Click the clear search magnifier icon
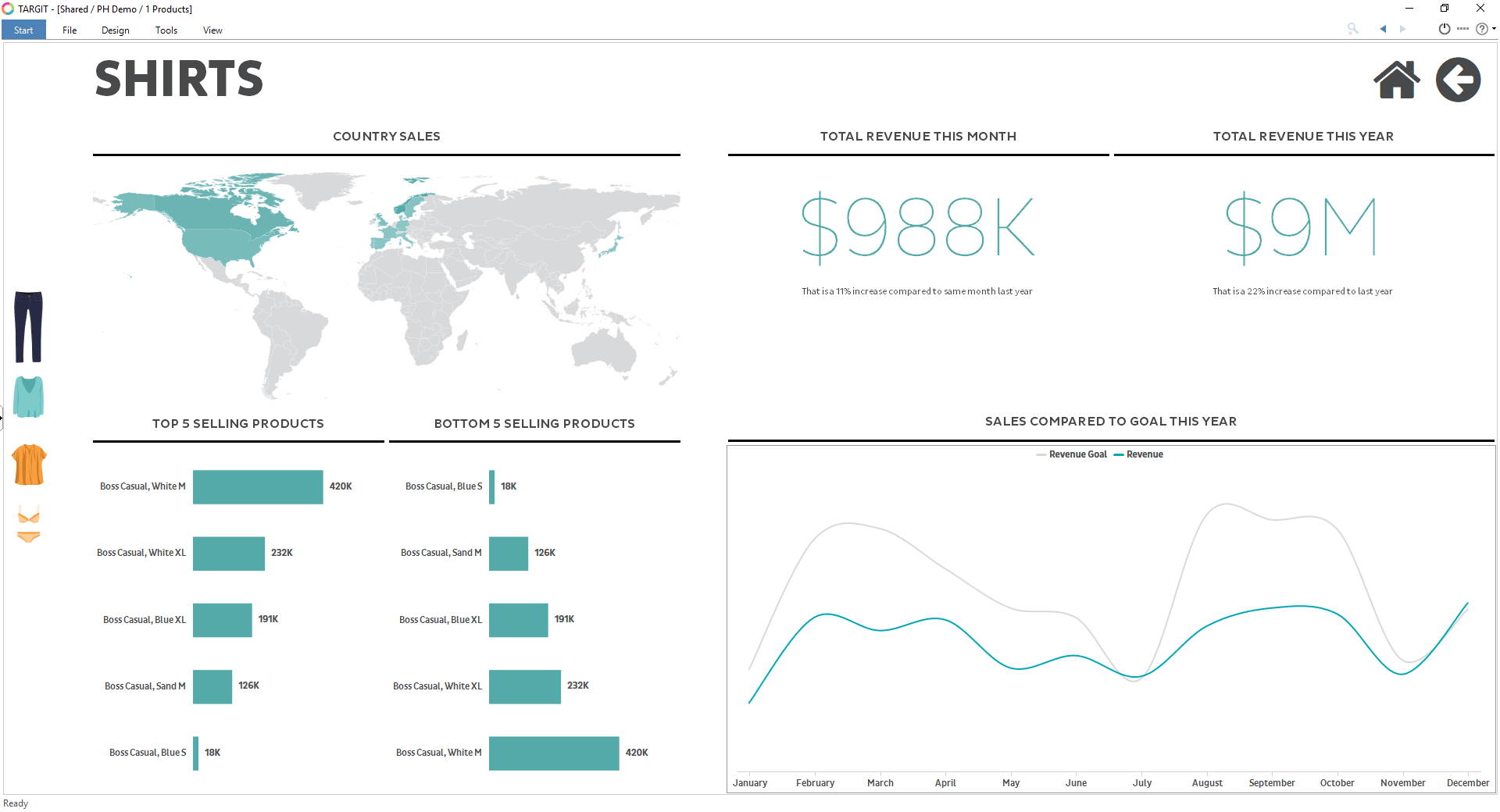The image size is (1500, 812). click(1352, 29)
